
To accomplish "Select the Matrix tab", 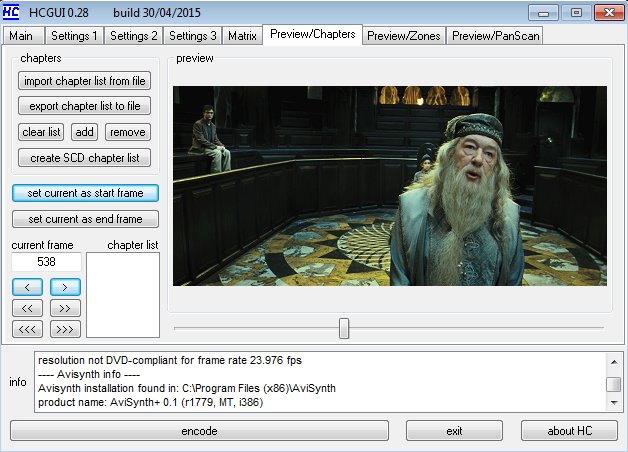I will pyautogui.click(x=242, y=36).
